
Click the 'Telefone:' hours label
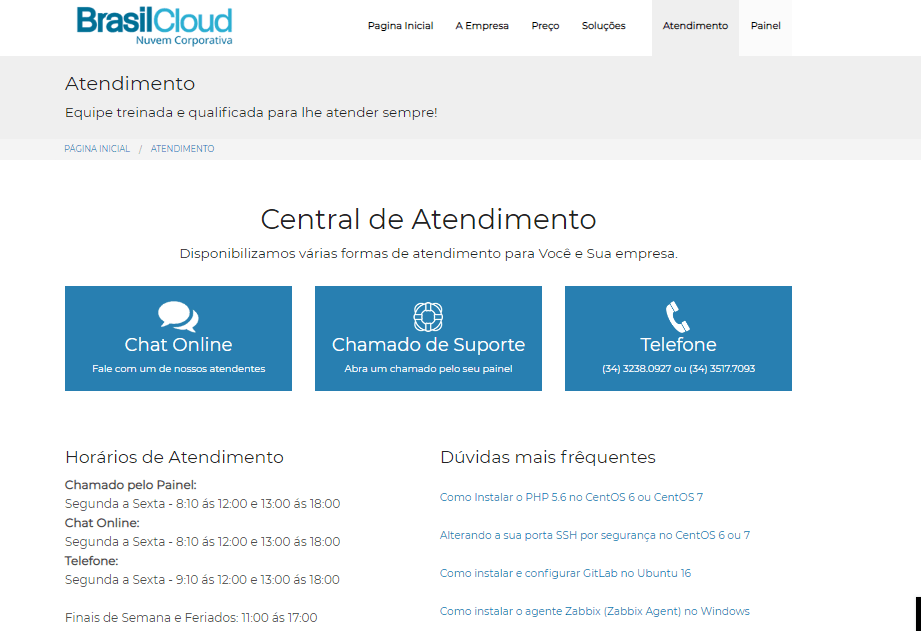[91, 560]
